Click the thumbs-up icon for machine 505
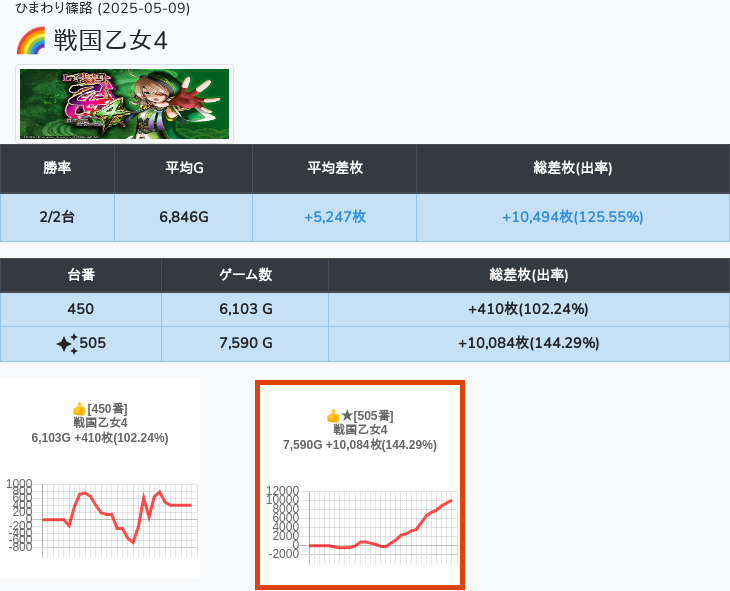The width and height of the screenshot is (730, 591). (333, 416)
